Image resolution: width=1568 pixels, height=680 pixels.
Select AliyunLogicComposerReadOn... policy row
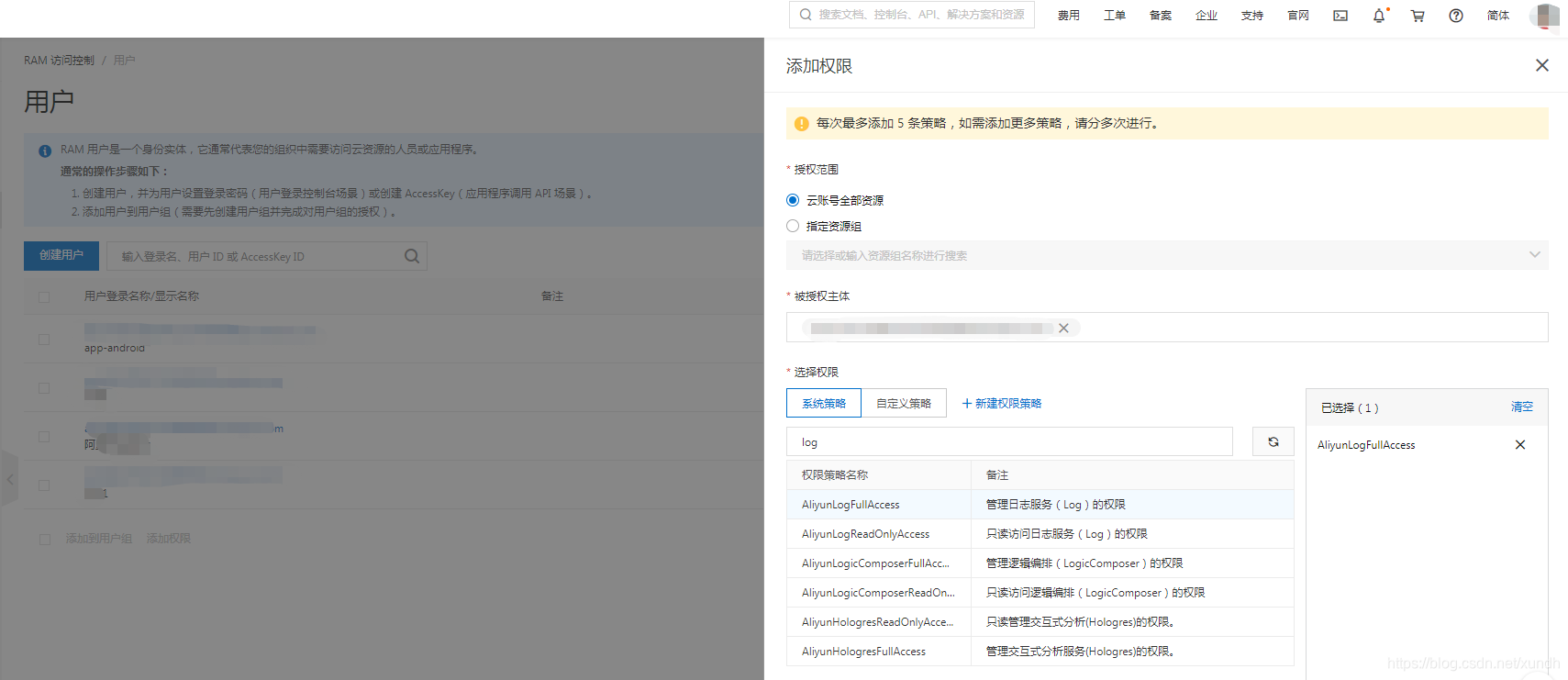pos(1040,593)
